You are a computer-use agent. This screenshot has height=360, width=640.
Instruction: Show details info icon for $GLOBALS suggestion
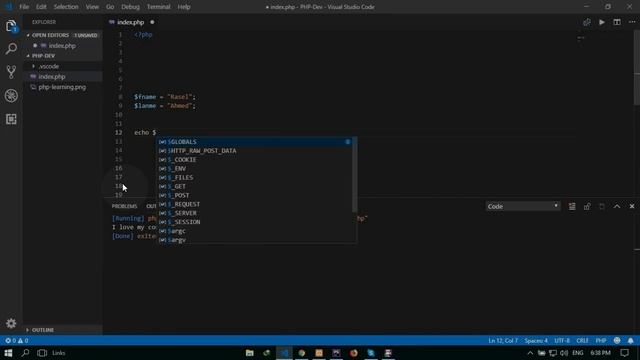pos(347,142)
